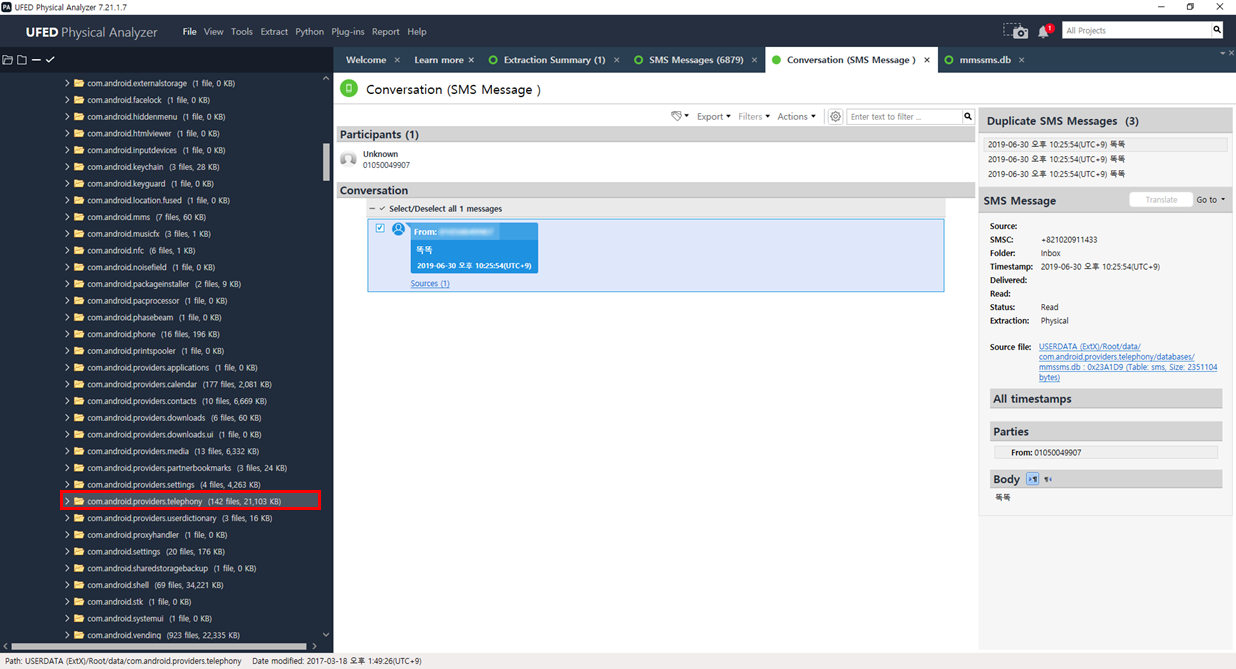1236x669 pixels.
Task: Click the com.android.nfc folder icon
Action: pyautogui.click(x=79, y=250)
